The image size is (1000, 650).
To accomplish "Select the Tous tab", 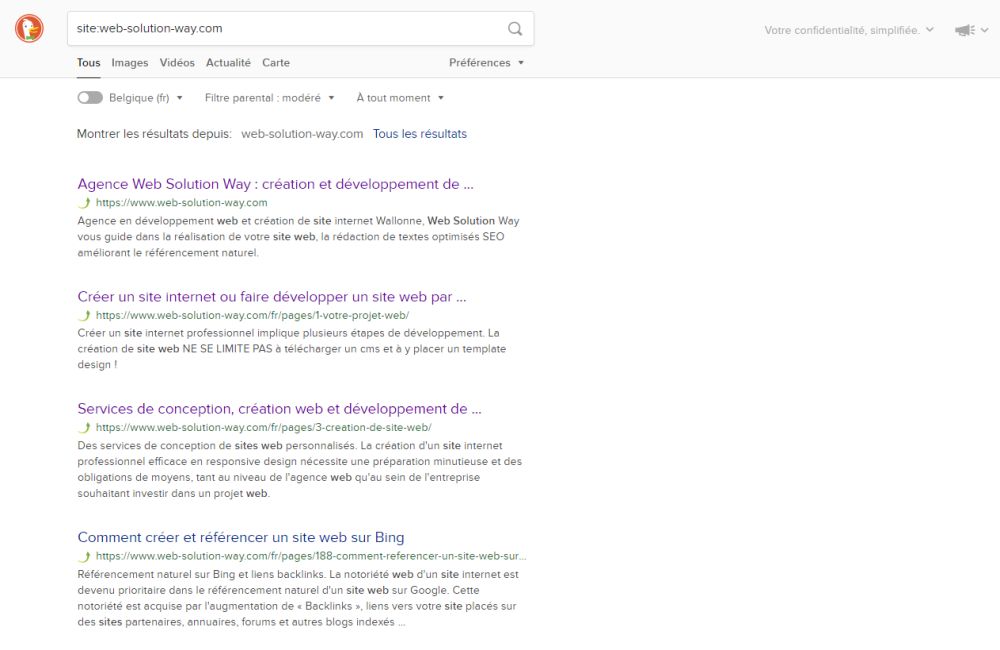I will pos(89,63).
